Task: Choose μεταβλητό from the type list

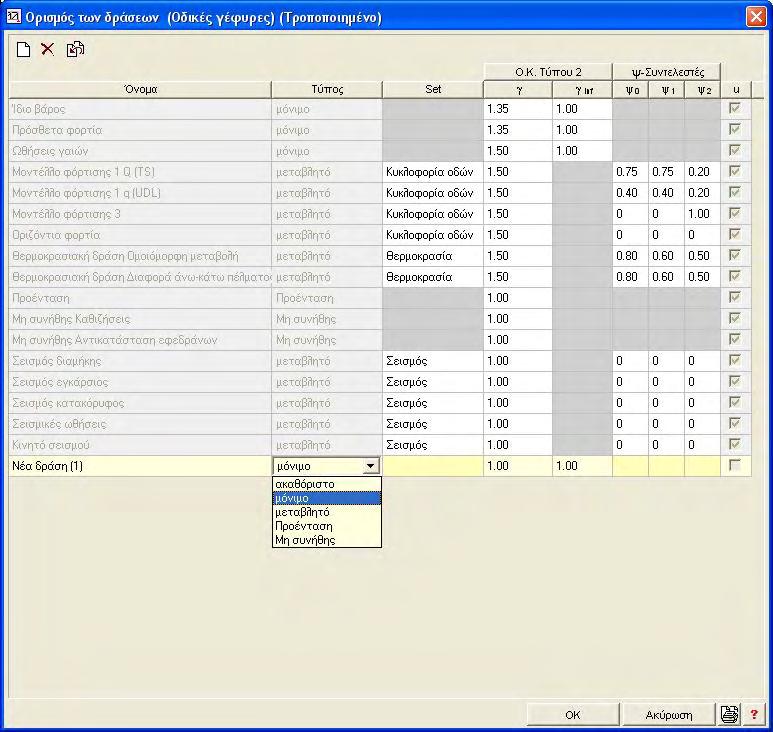Action: (x=327, y=512)
